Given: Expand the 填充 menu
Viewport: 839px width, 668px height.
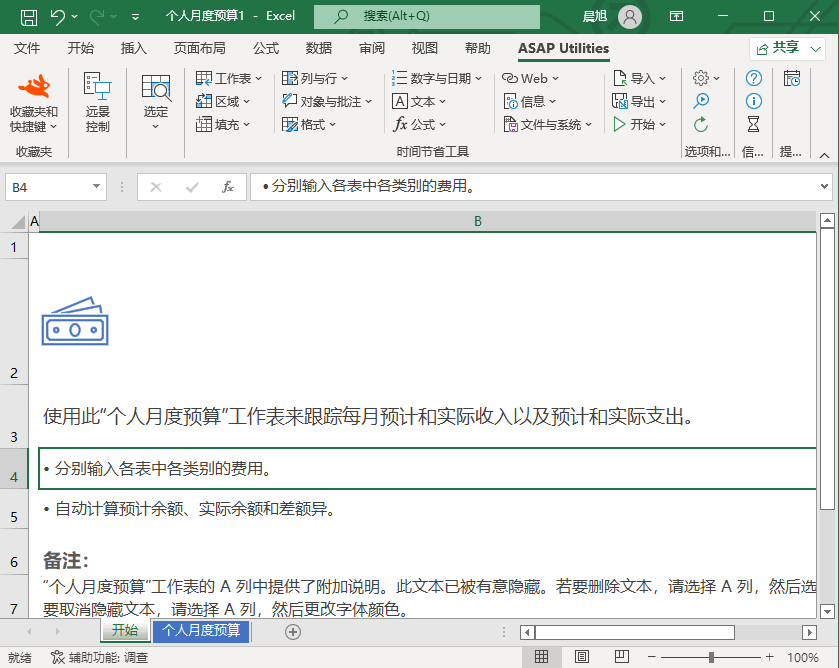Looking at the screenshot, I should click(223, 125).
